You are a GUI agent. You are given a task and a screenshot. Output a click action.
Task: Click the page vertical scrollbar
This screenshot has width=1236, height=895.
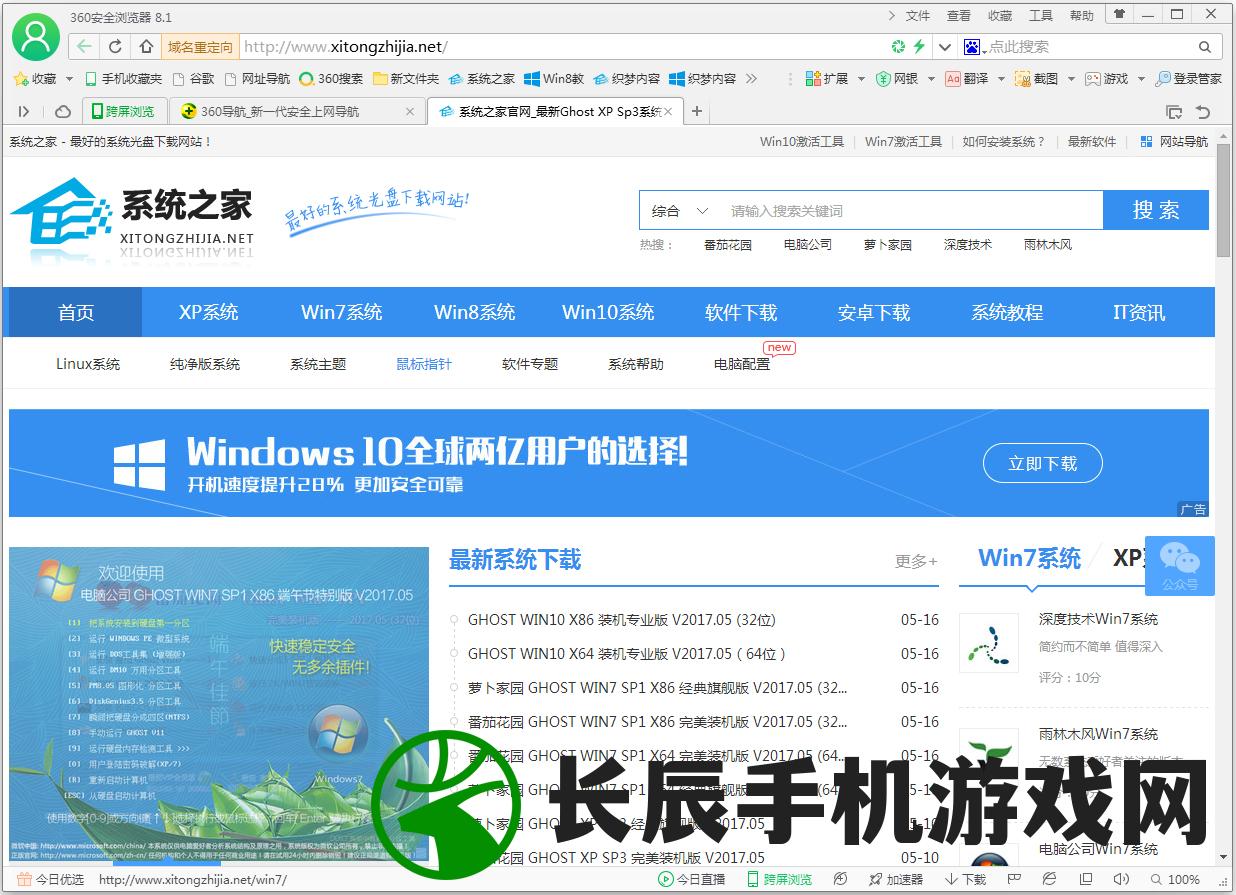(1224, 200)
